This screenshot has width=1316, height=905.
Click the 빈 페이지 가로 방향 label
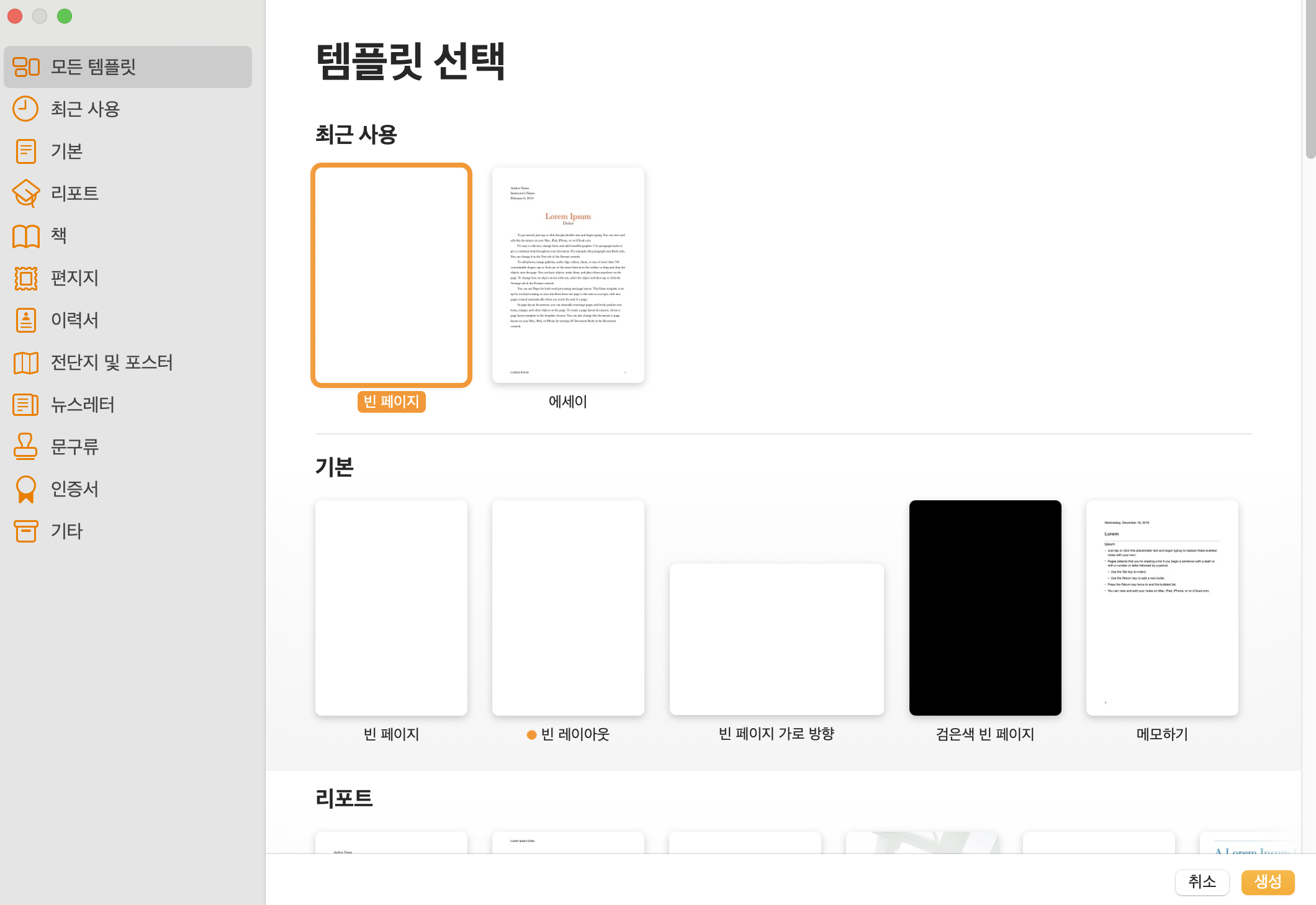tap(777, 734)
